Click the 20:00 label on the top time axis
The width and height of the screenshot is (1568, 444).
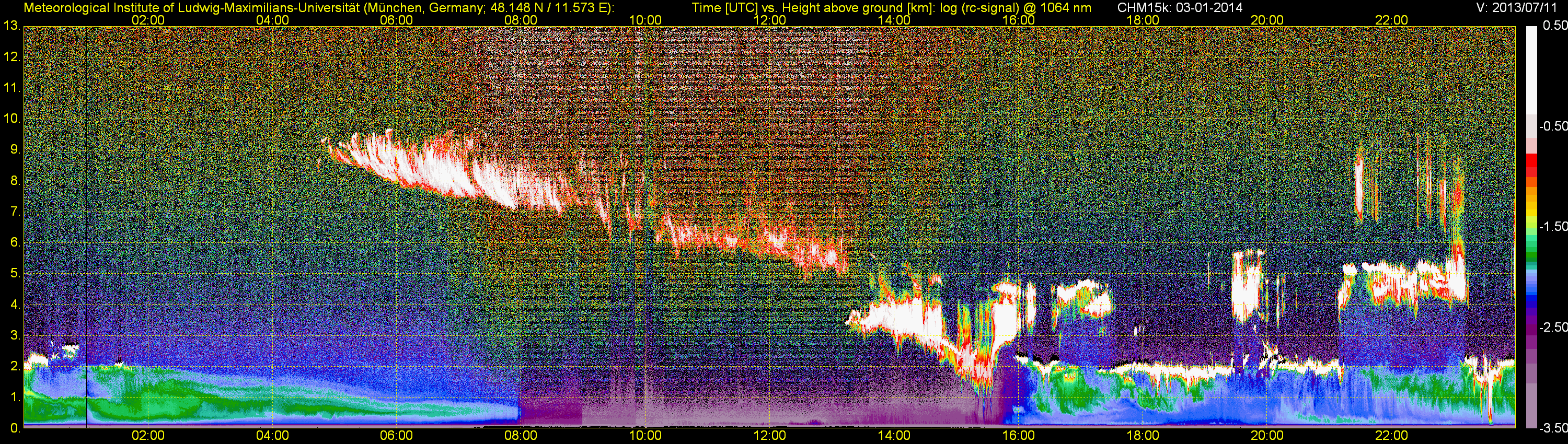pyautogui.click(x=1267, y=20)
